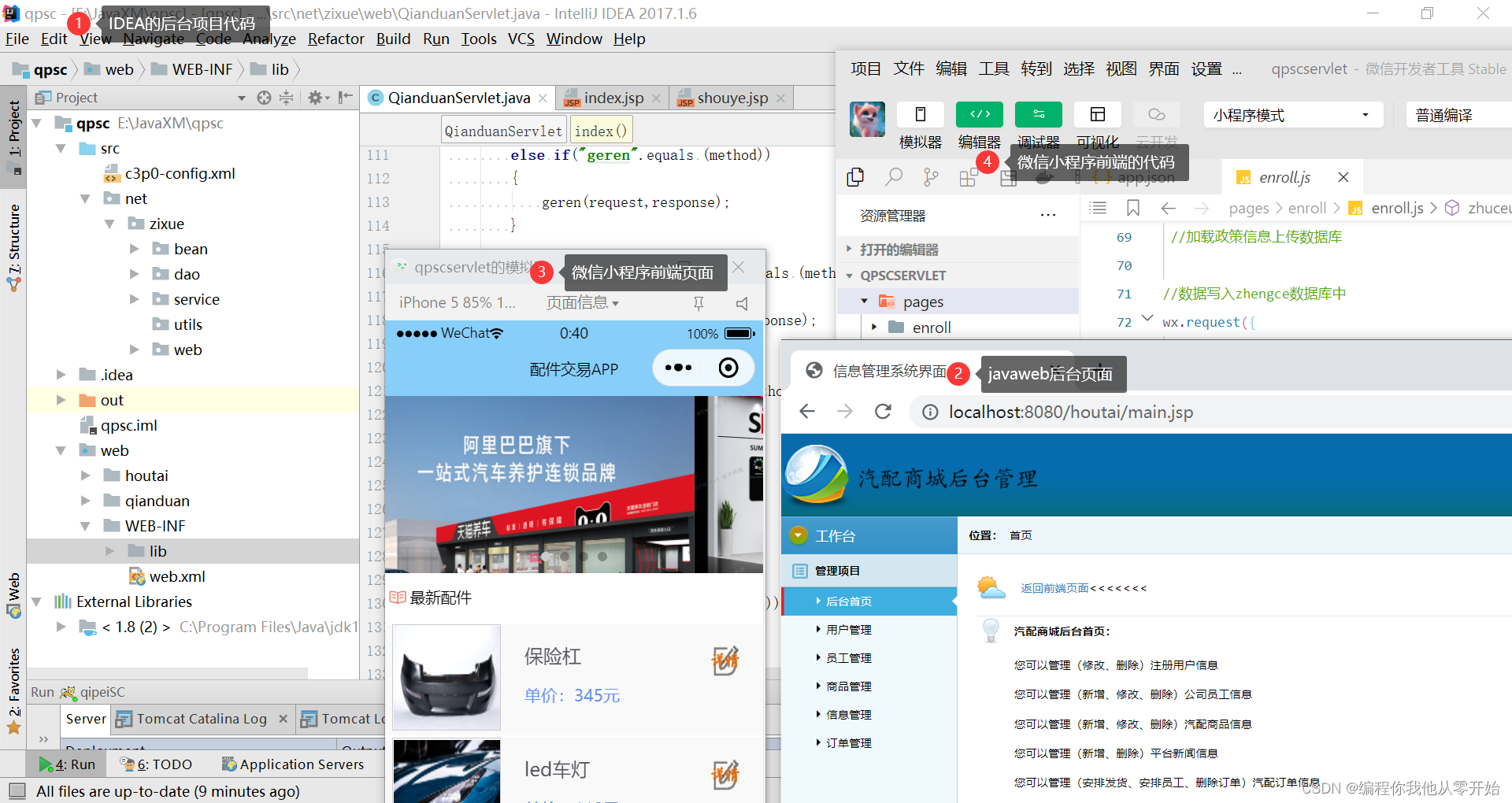Open the 4: Run tool window button
The image size is (1512, 803).
click(67, 764)
